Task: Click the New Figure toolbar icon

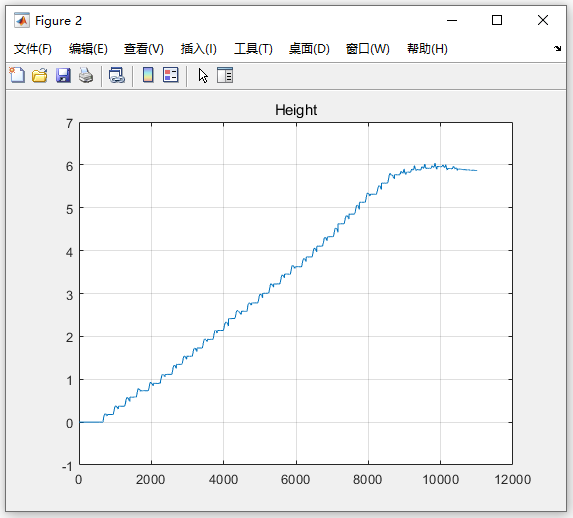Action: (17, 75)
